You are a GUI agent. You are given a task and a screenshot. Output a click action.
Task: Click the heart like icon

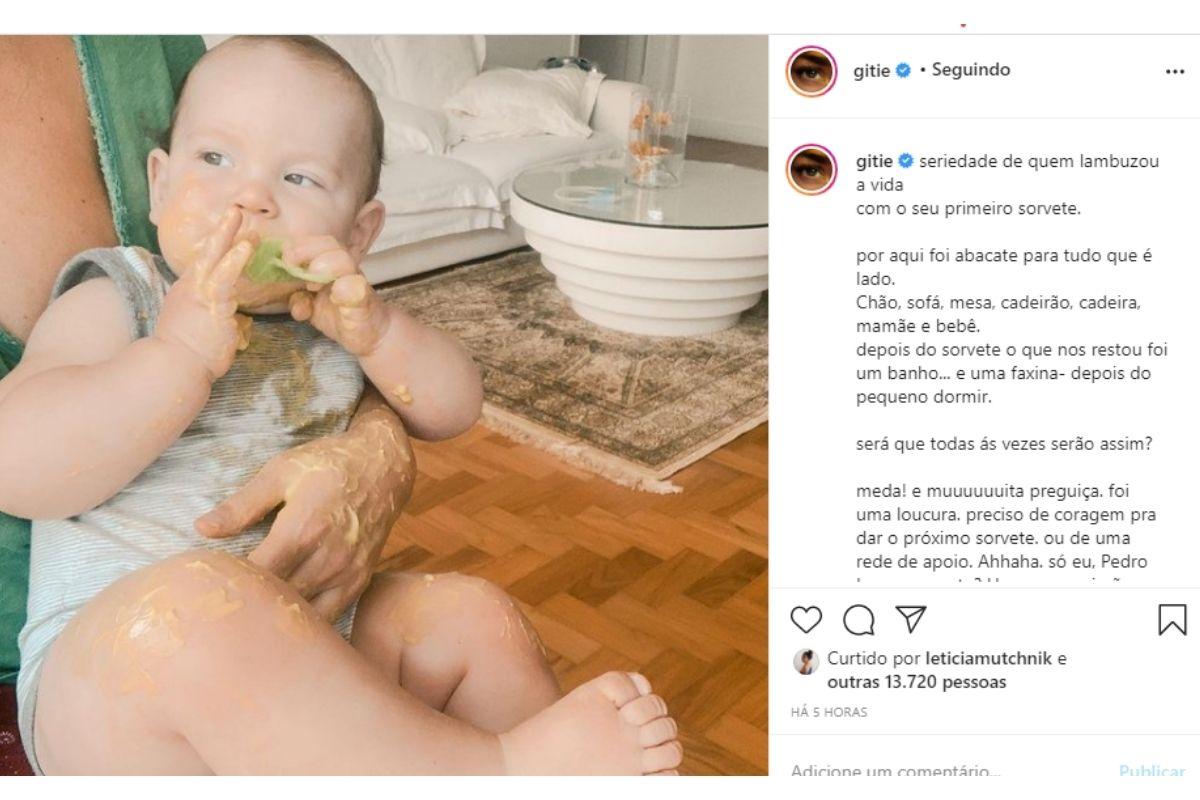pyautogui.click(x=806, y=620)
